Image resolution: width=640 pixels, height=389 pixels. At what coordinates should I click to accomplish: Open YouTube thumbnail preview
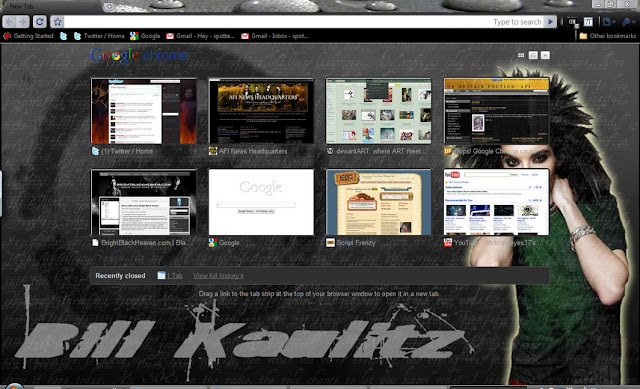pos(496,202)
